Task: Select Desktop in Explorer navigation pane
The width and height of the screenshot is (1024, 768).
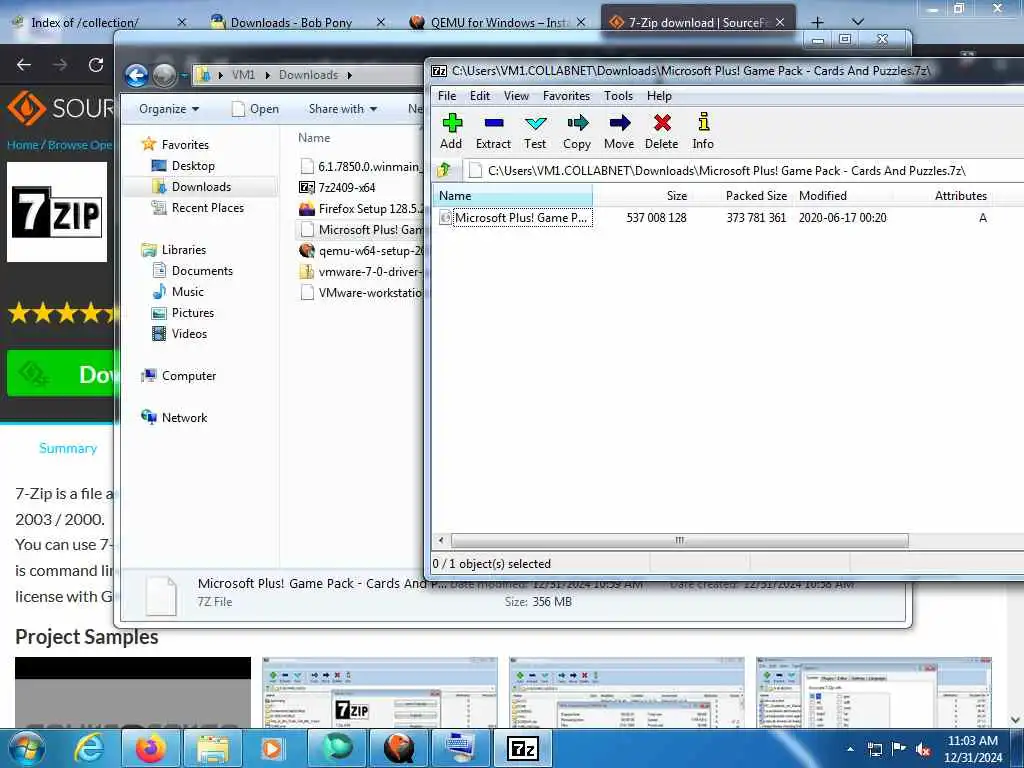Action: [193, 166]
